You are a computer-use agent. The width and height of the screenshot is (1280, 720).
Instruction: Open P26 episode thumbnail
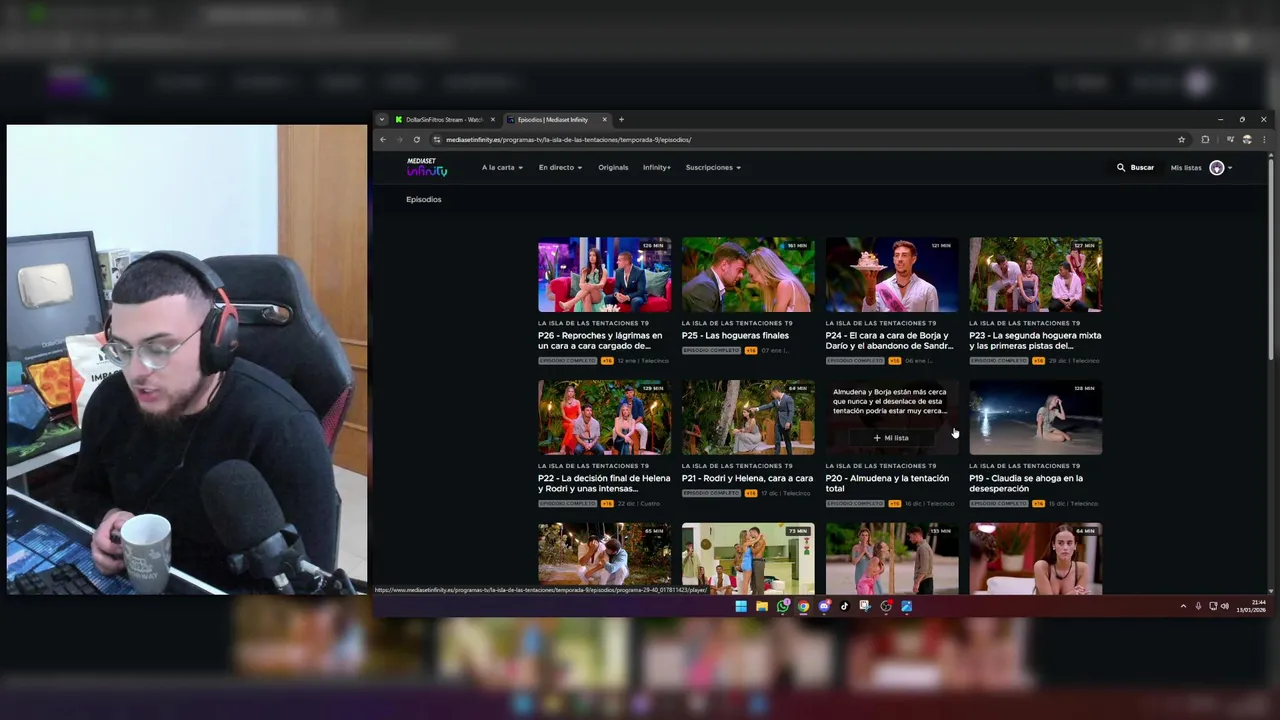pos(604,275)
